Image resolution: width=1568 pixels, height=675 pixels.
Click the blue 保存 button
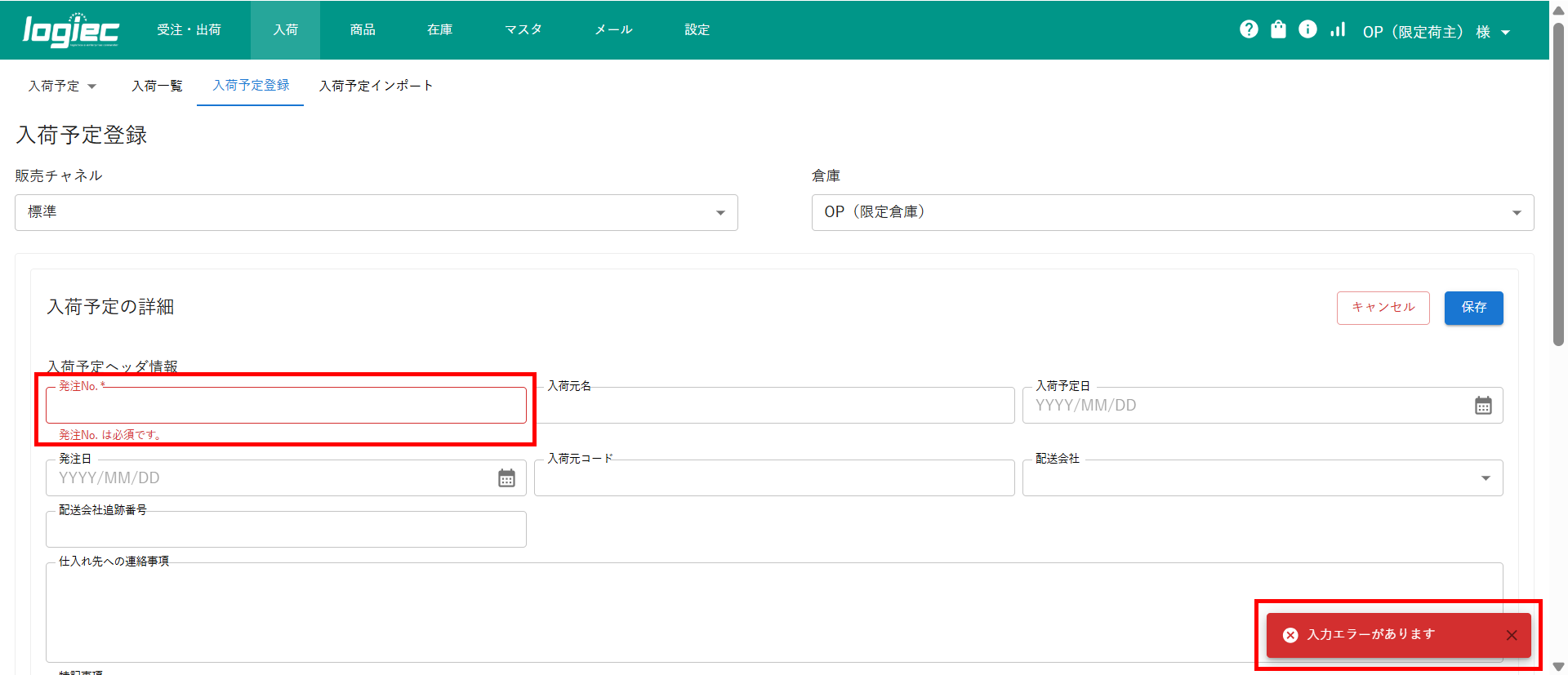point(1473,308)
